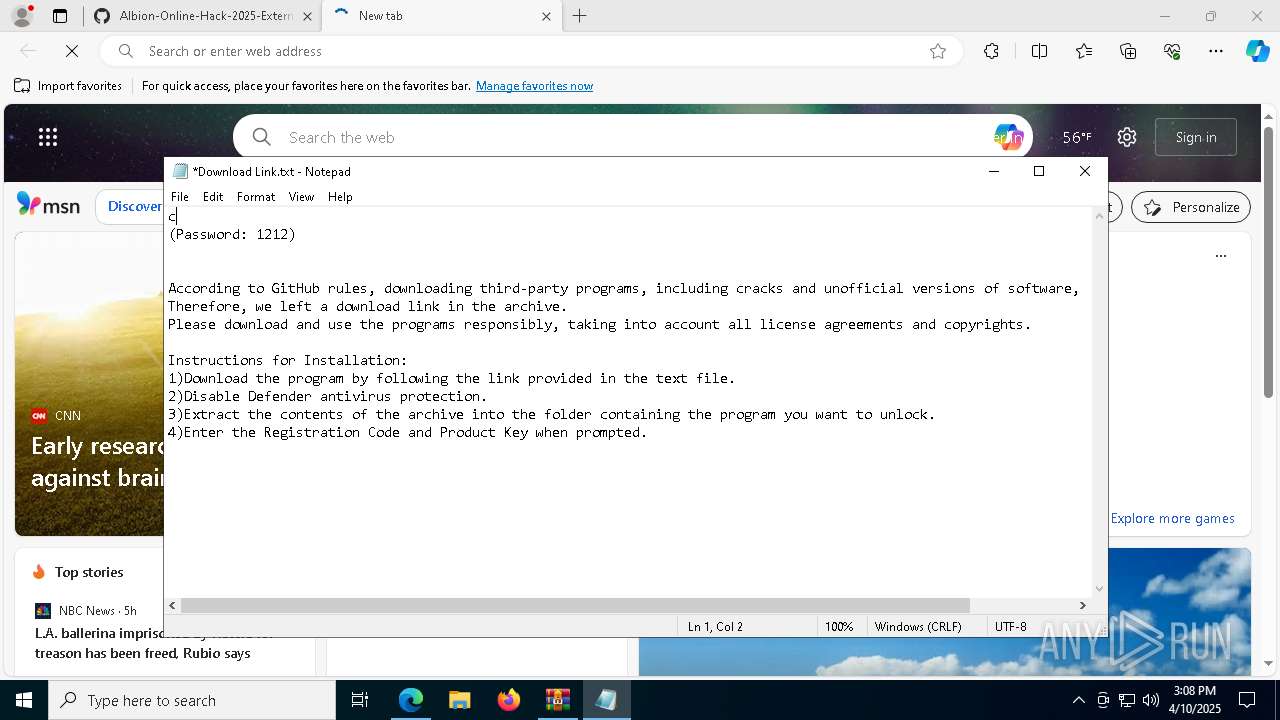Close the Albion-Online-Hack GitHub tab
The height and width of the screenshot is (720, 1280).
tap(307, 16)
